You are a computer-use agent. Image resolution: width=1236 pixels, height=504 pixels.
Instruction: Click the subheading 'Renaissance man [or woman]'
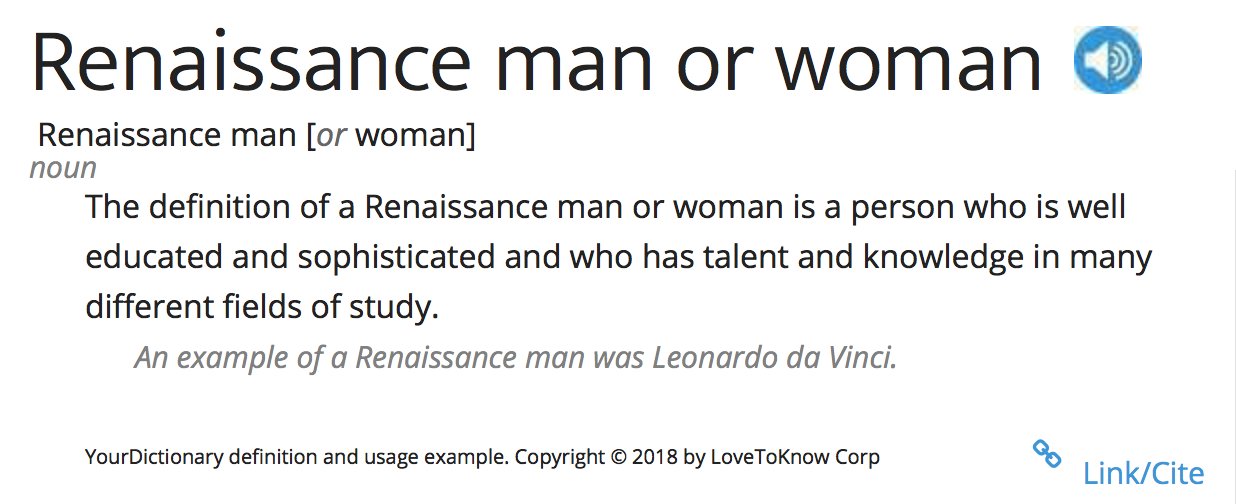pyautogui.click(x=256, y=135)
